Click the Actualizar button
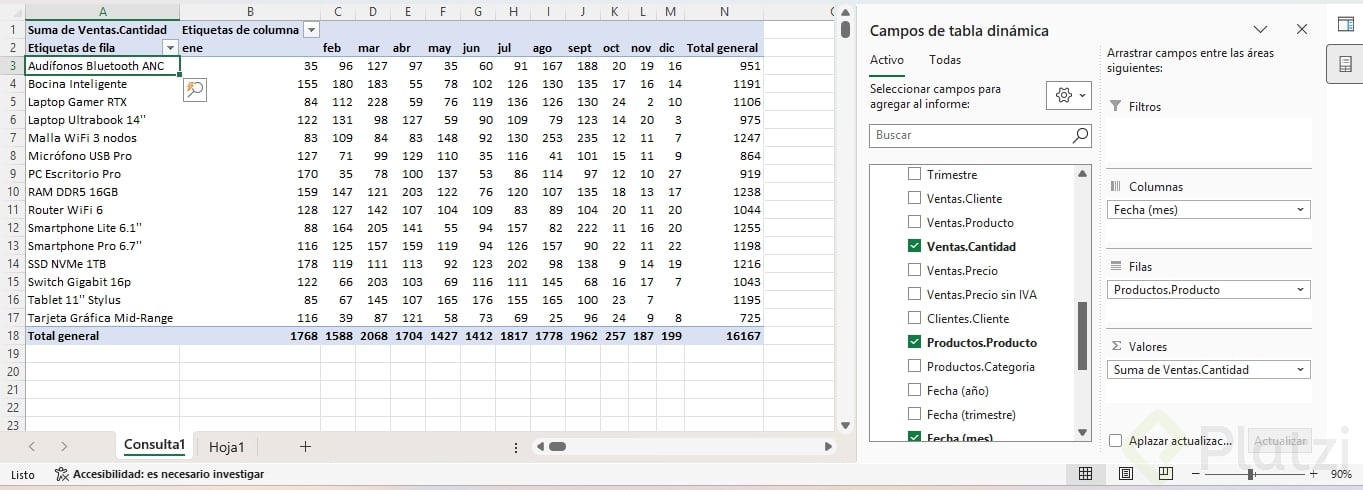 (x=1280, y=441)
